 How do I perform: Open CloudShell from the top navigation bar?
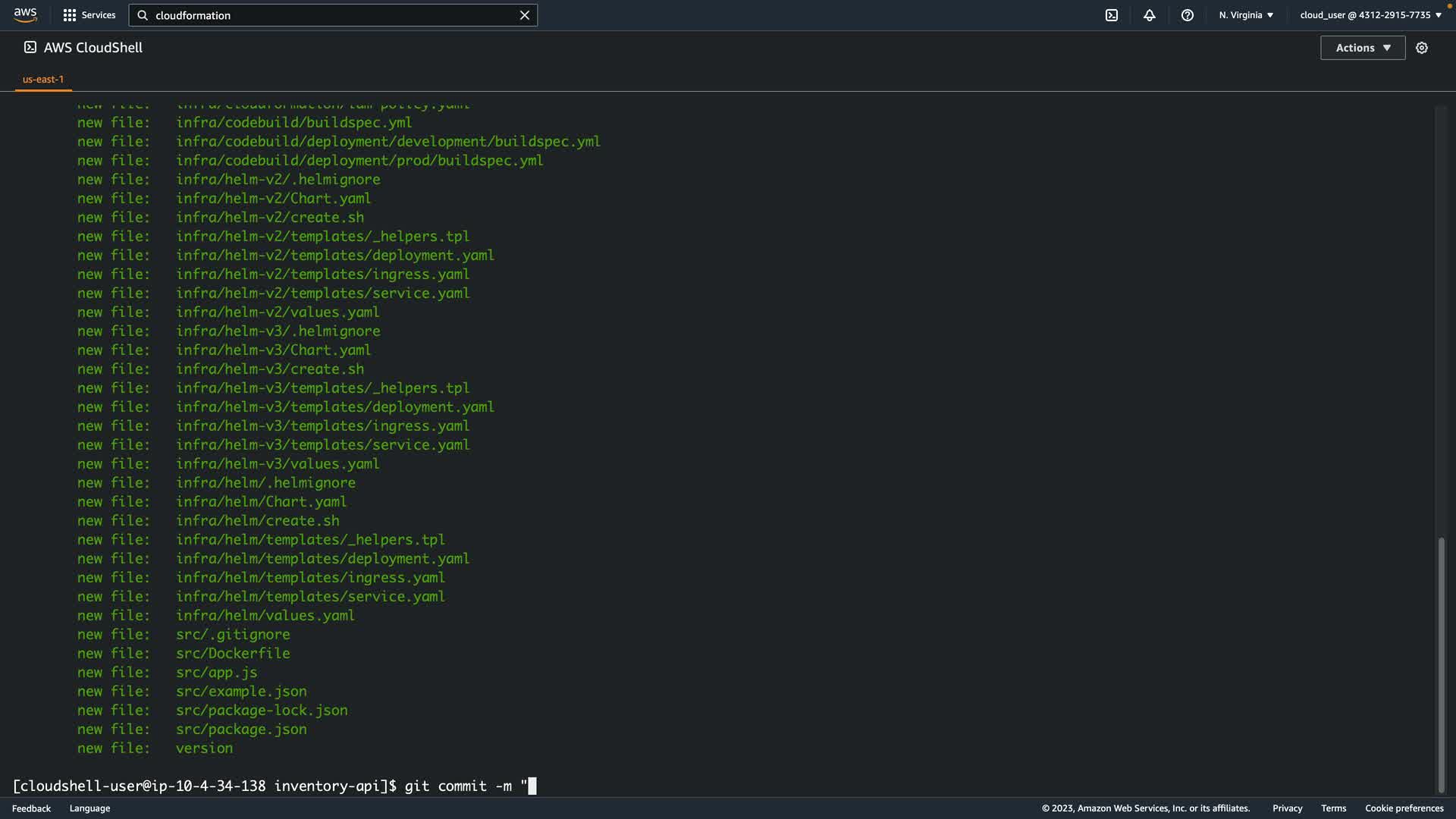(1112, 15)
